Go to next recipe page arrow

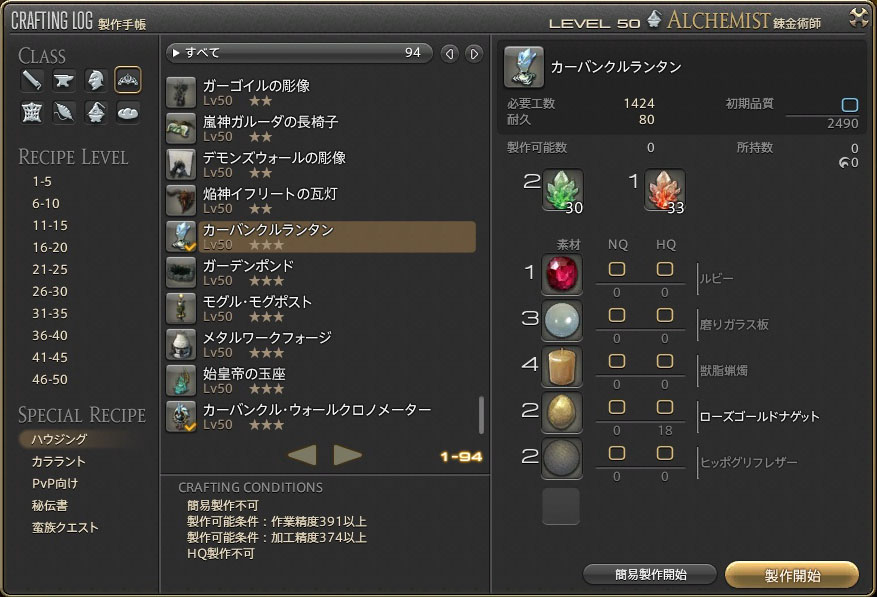coord(347,455)
